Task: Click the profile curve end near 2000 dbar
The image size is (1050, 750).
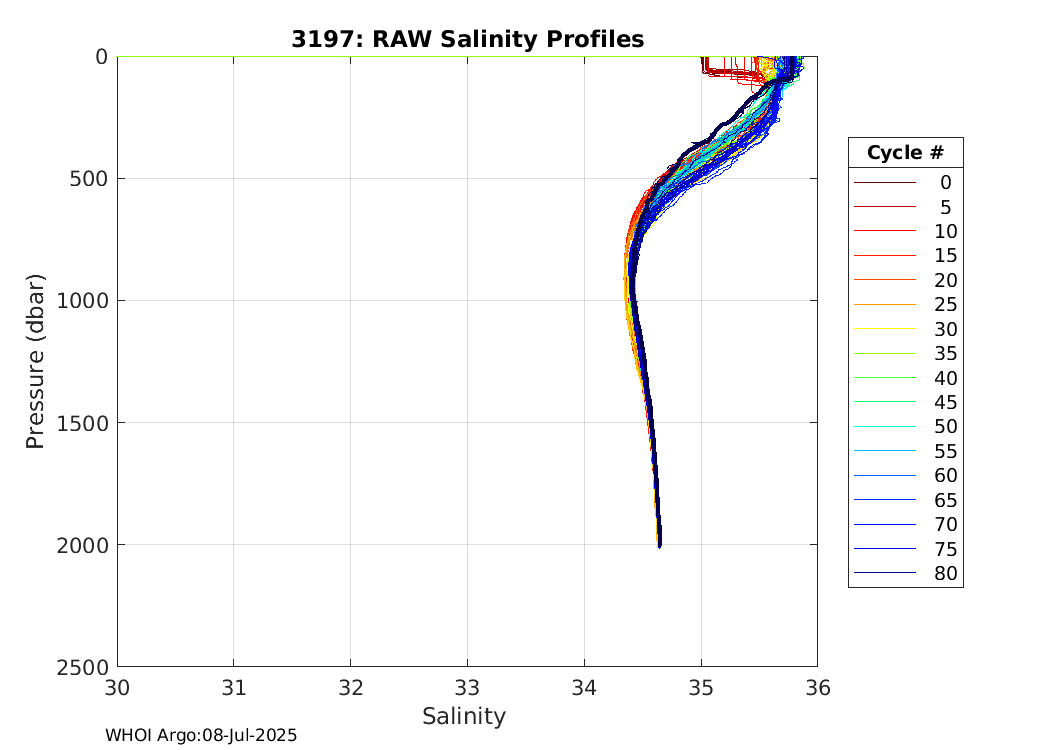Action: point(659,543)
